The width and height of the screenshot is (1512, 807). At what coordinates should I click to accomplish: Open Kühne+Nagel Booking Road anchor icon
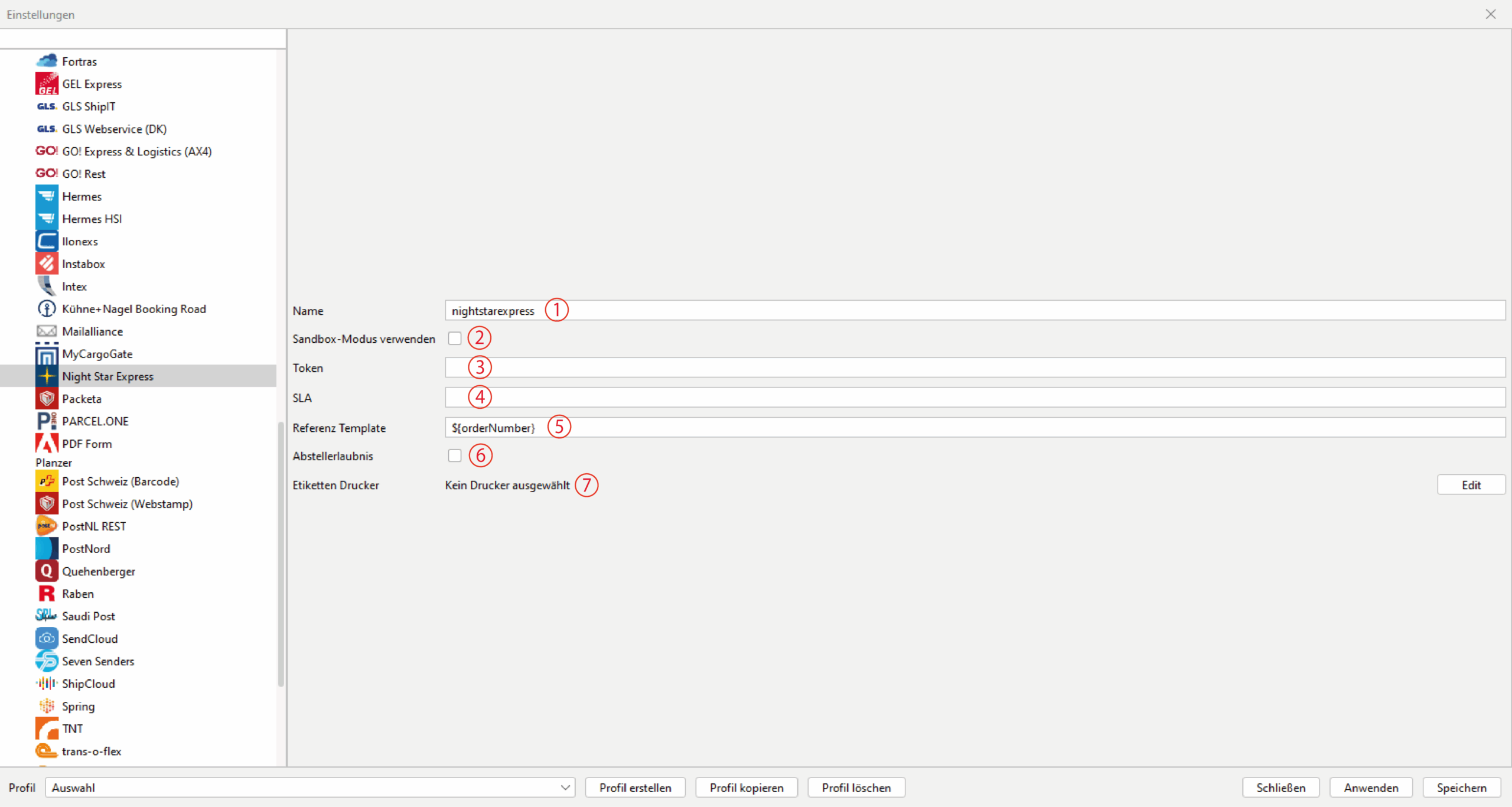click(47, 308)
